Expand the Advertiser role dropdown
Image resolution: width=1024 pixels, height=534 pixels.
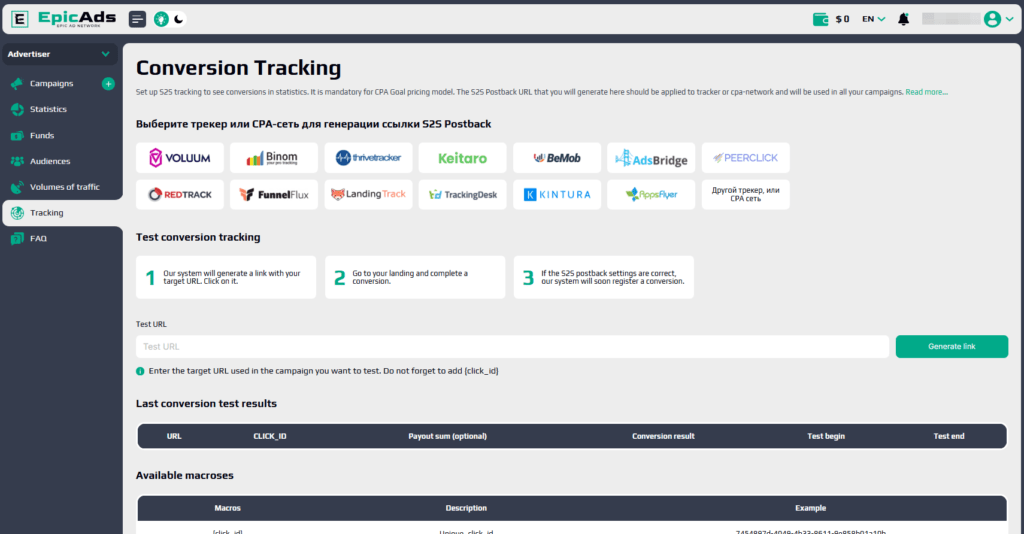59,54
